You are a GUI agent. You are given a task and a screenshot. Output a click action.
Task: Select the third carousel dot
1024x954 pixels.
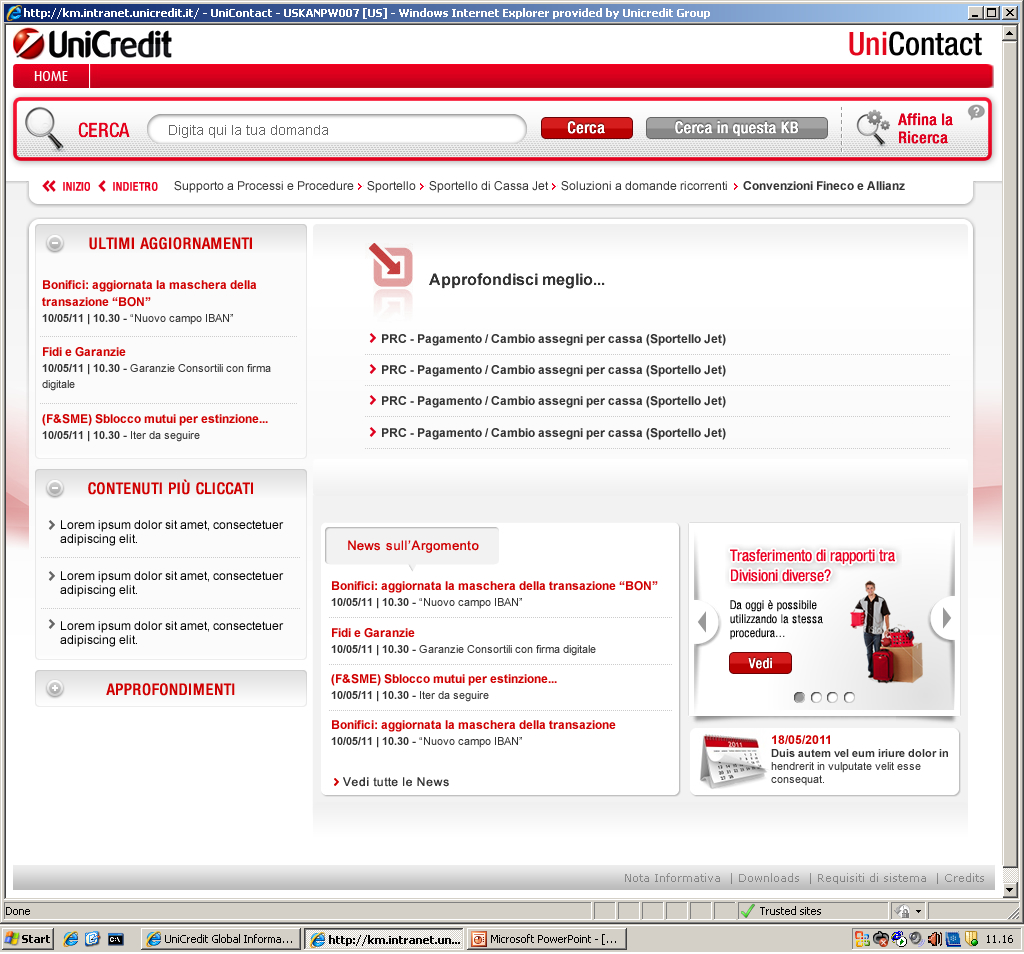pos(832,697)
